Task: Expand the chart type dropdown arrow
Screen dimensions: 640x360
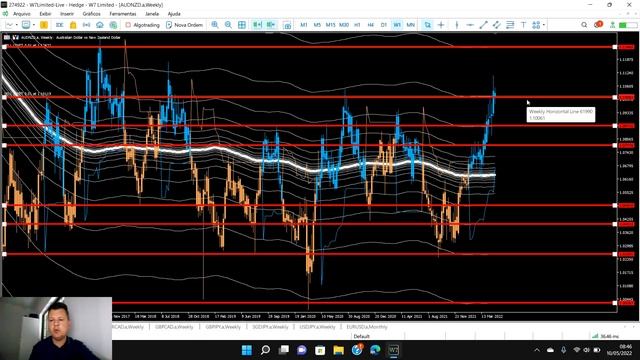Action: tap(16, 25)
